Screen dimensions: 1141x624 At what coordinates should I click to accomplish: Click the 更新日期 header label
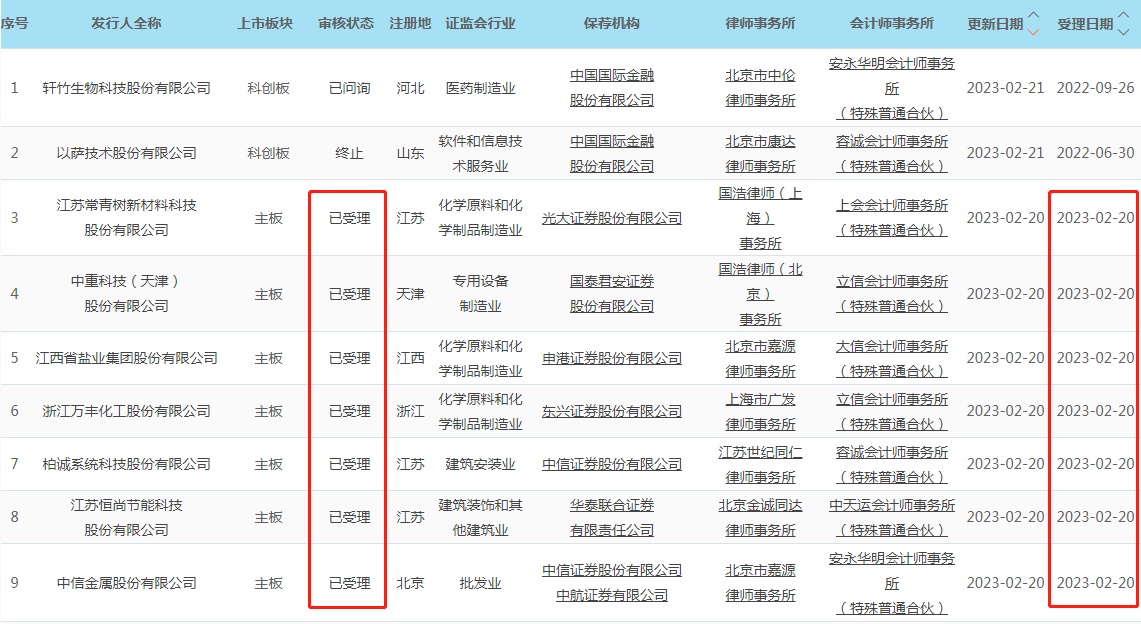click(x=995, y=25)
